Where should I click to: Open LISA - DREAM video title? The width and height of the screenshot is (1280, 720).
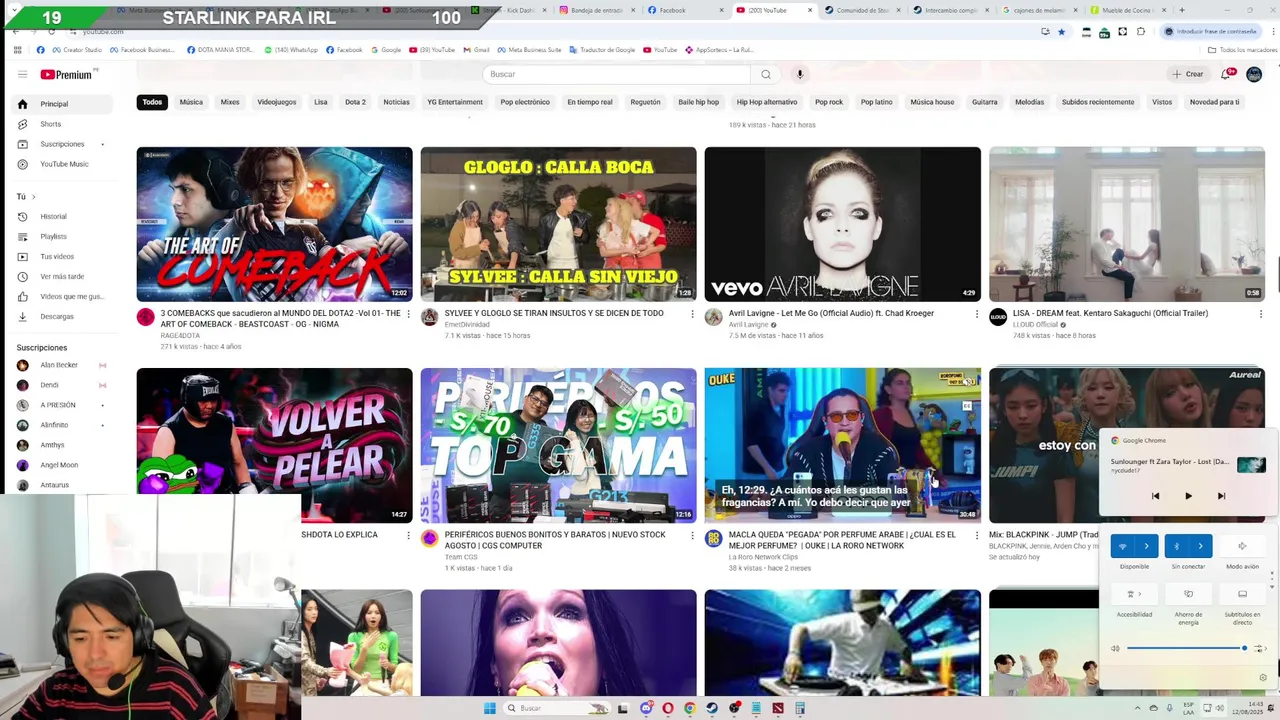(1110, 313)
